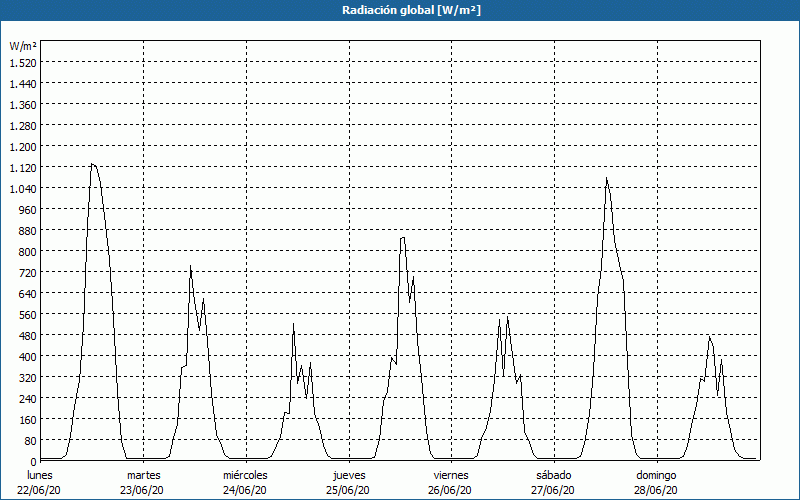Click Monday's radiation peak near 1.120
This screenshot has width=800, height=500.
92,164
